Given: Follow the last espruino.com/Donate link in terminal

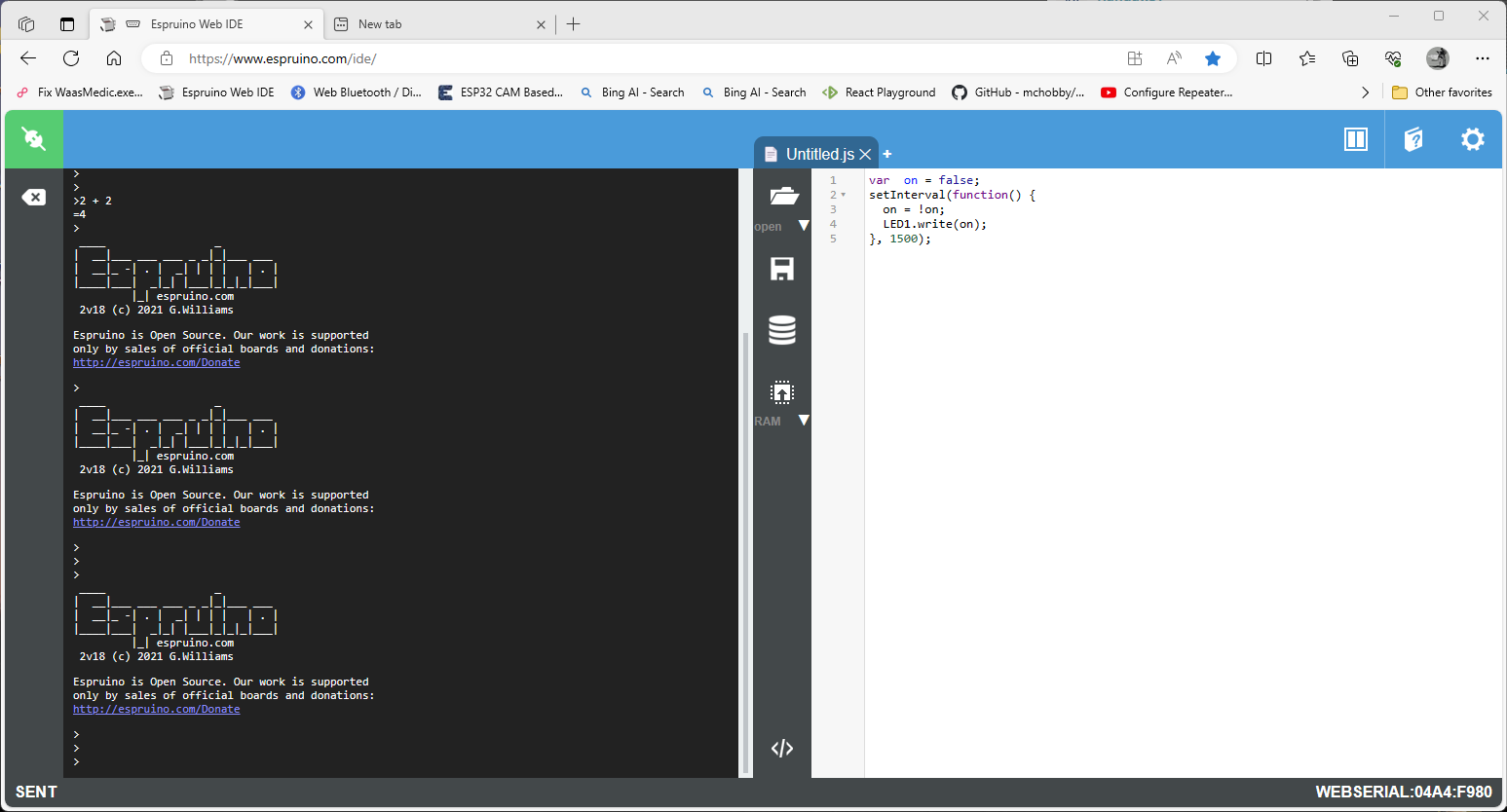Looking at the screenshot, I should click(x=157, y=709).
